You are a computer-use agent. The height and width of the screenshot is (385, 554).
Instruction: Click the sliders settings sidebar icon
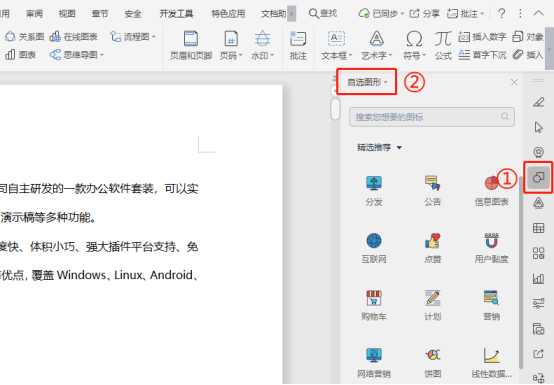pos(538,303)
